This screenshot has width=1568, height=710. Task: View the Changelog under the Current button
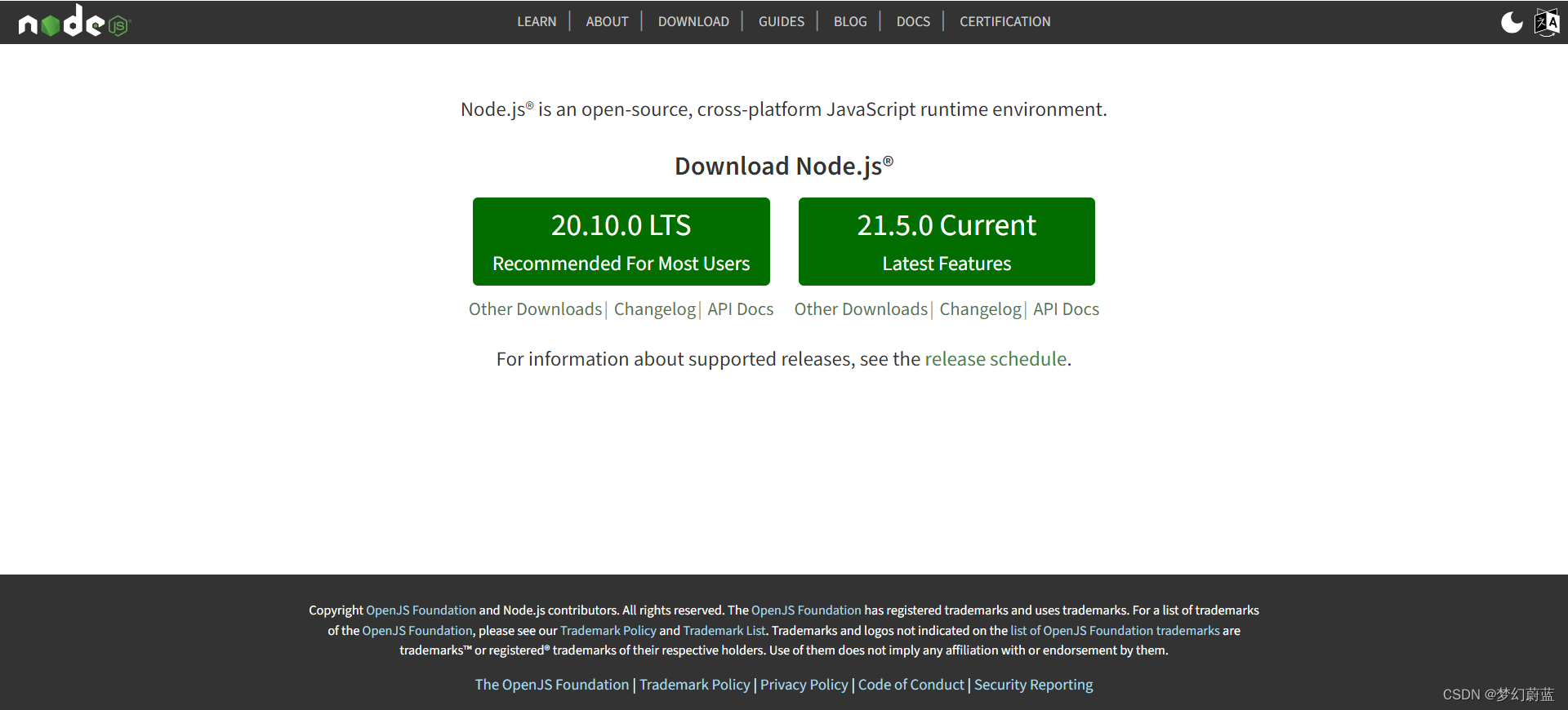tap(980, 309)
